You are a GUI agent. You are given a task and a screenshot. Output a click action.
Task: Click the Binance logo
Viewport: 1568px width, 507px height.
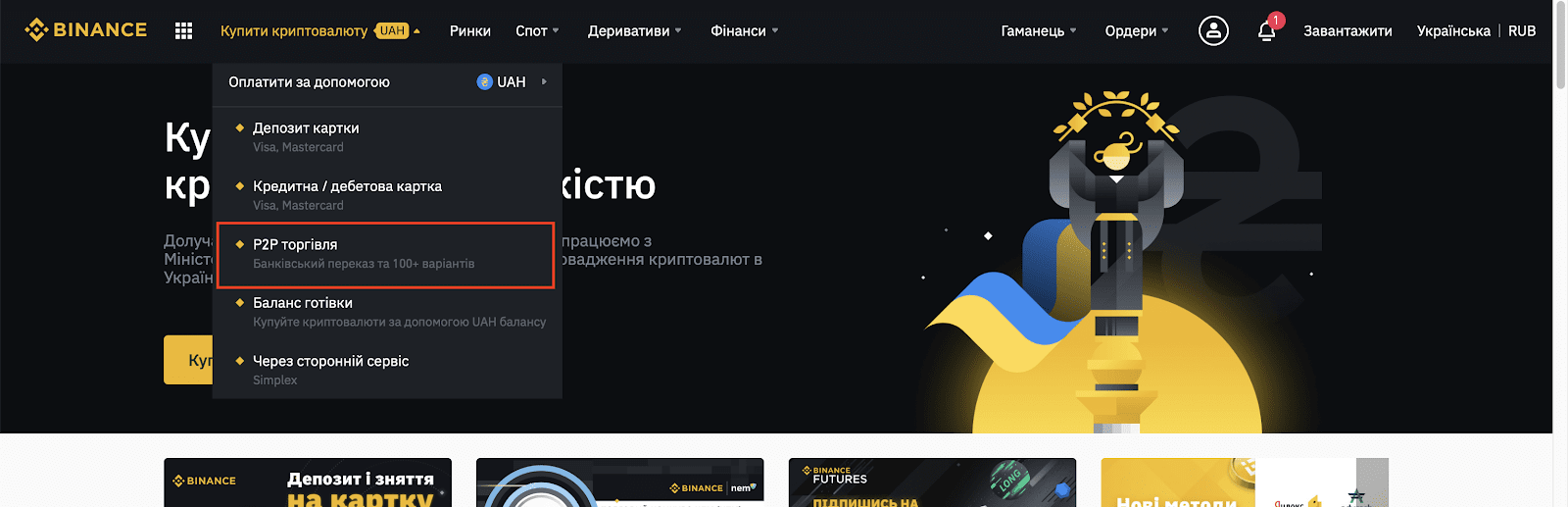click(85, 30)
